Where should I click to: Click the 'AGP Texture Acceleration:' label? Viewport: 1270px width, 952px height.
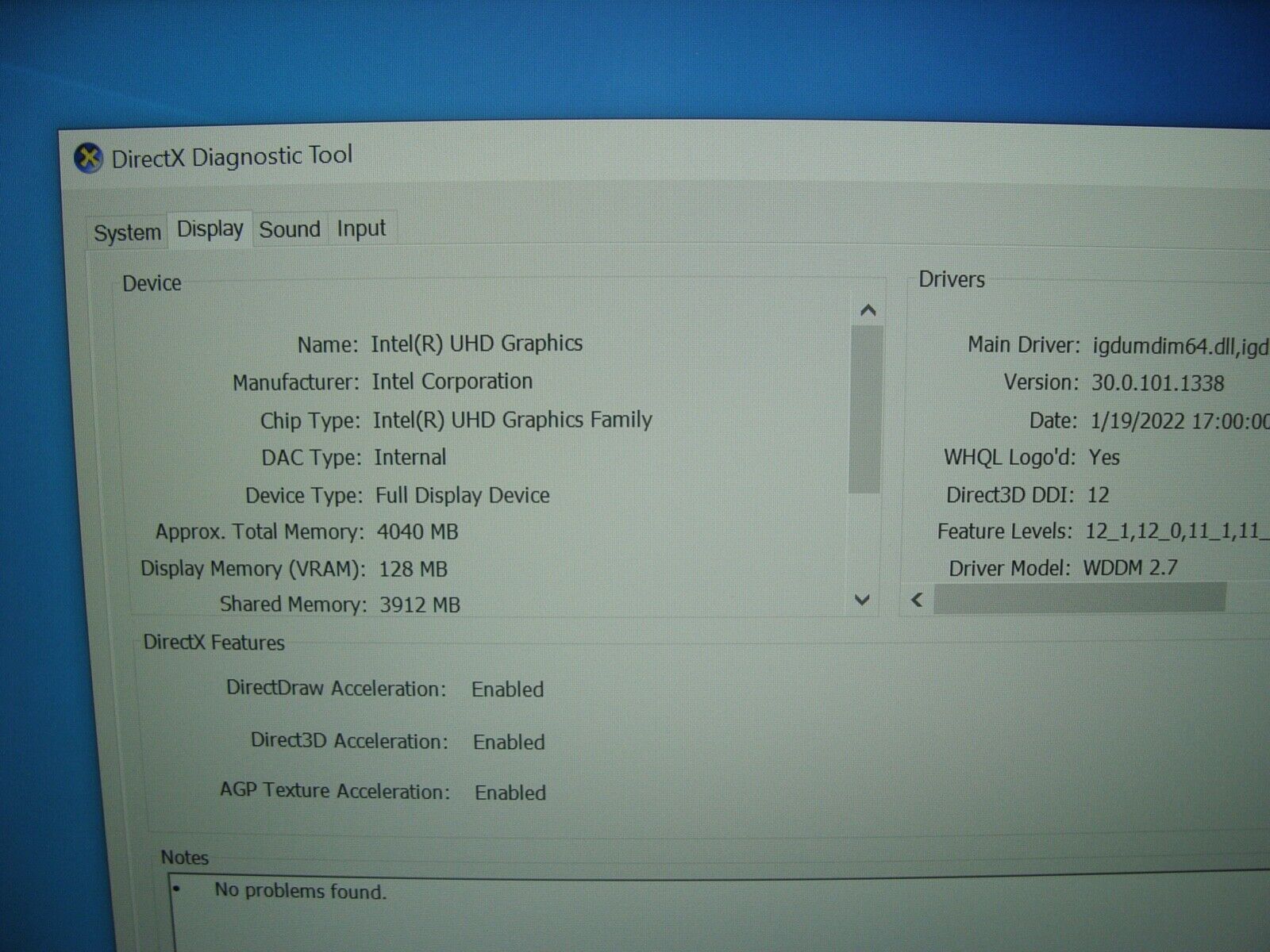(335, 791)
